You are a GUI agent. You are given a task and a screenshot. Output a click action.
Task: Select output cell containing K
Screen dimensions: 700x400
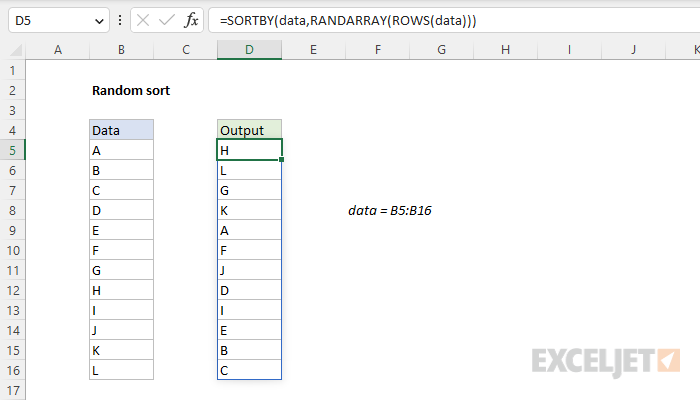[x=249, y=210]
